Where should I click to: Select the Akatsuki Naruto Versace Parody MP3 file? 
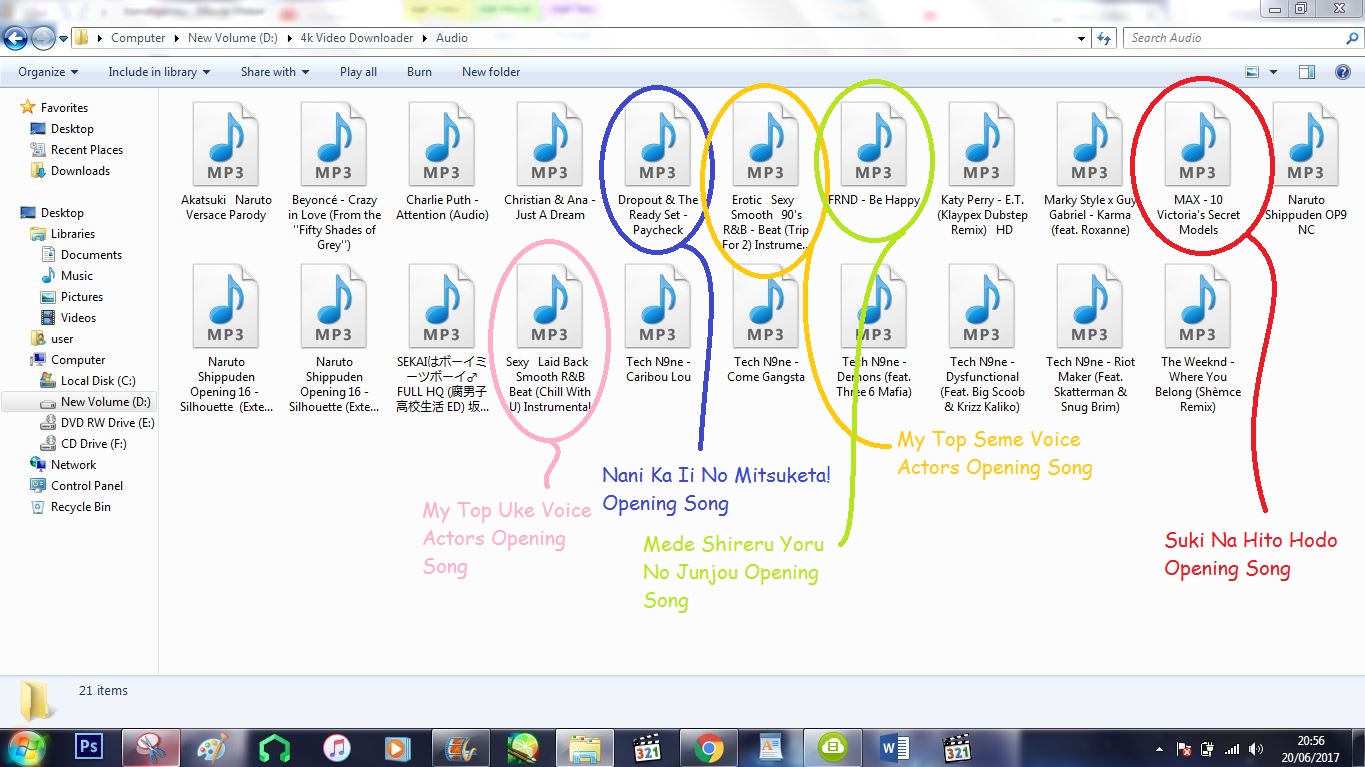[226, 160]
